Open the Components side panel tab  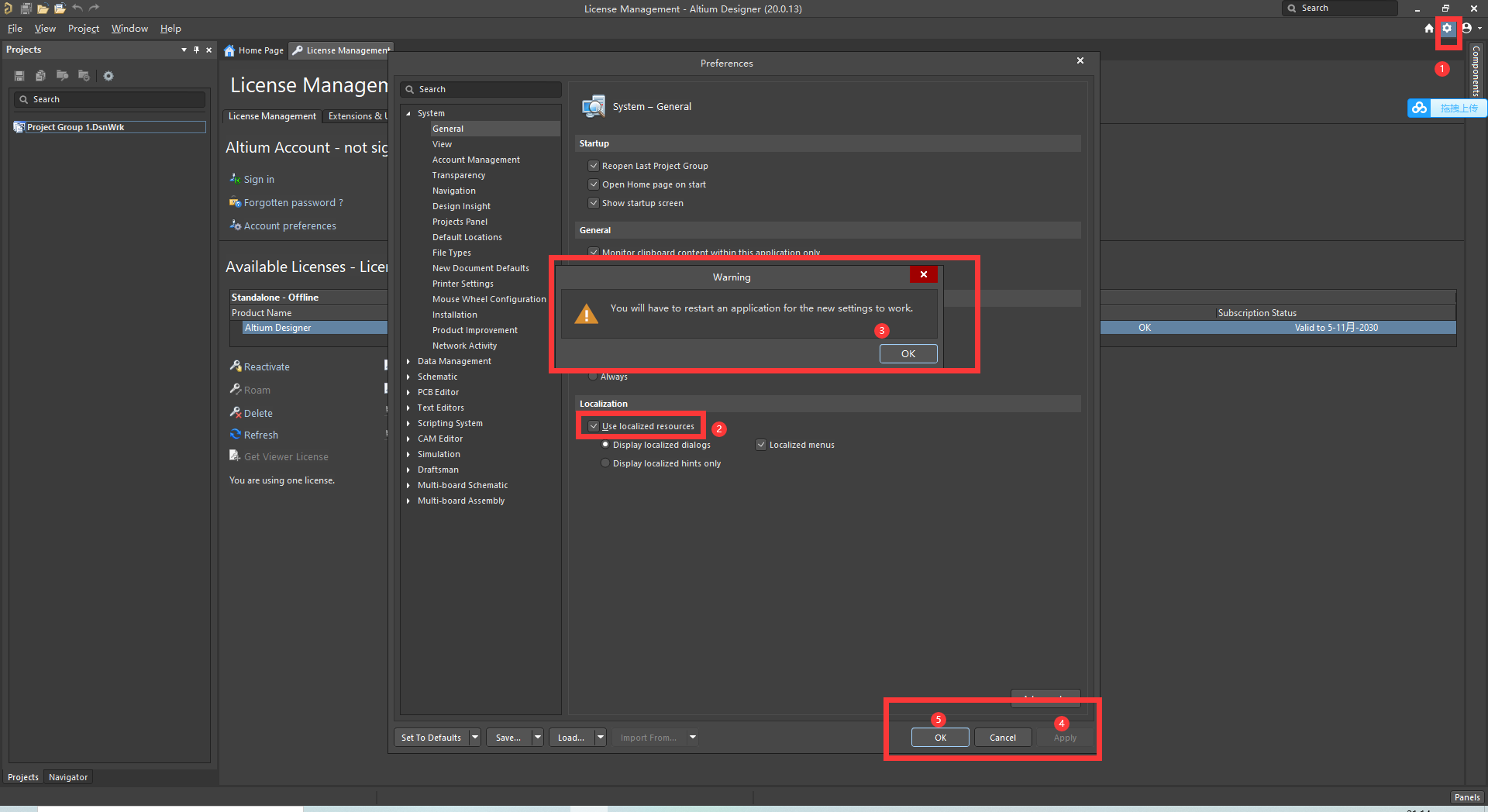pyautogui.click(x=1476, y=71)
